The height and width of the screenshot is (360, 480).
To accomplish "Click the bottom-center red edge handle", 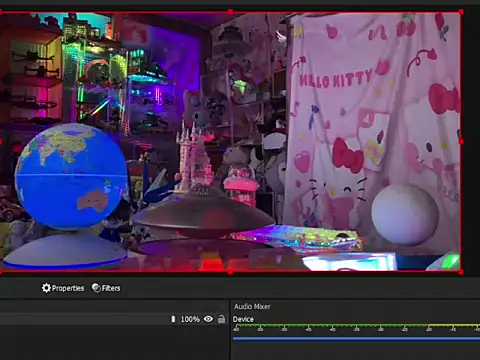I will point(230,272).
